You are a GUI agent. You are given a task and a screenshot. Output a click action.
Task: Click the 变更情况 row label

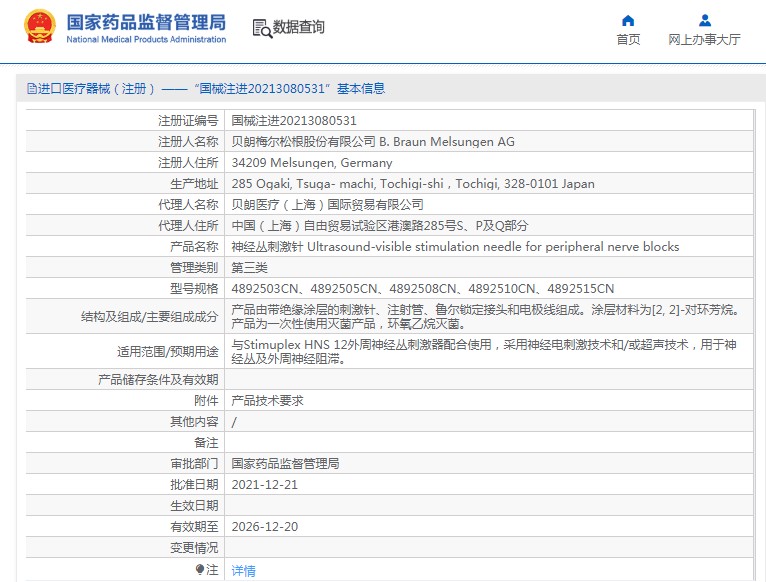[194, 548]
